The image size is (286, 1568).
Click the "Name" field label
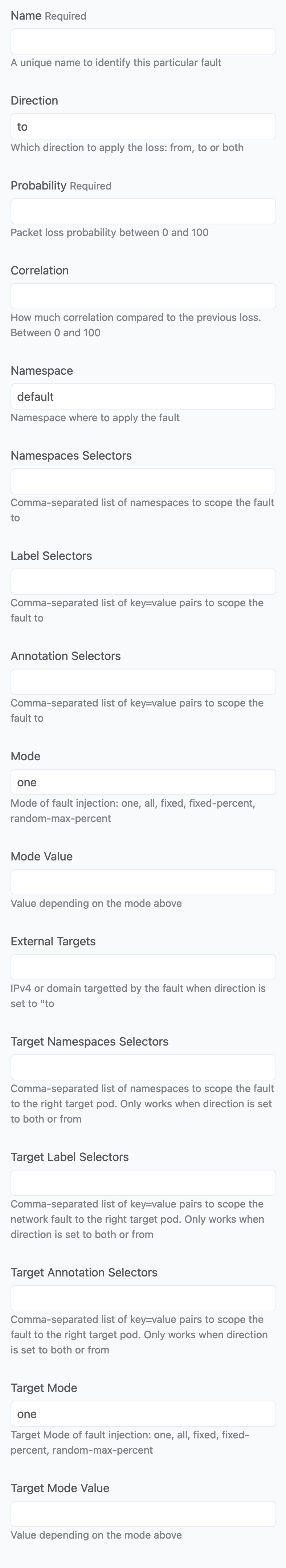coord(26,16)
